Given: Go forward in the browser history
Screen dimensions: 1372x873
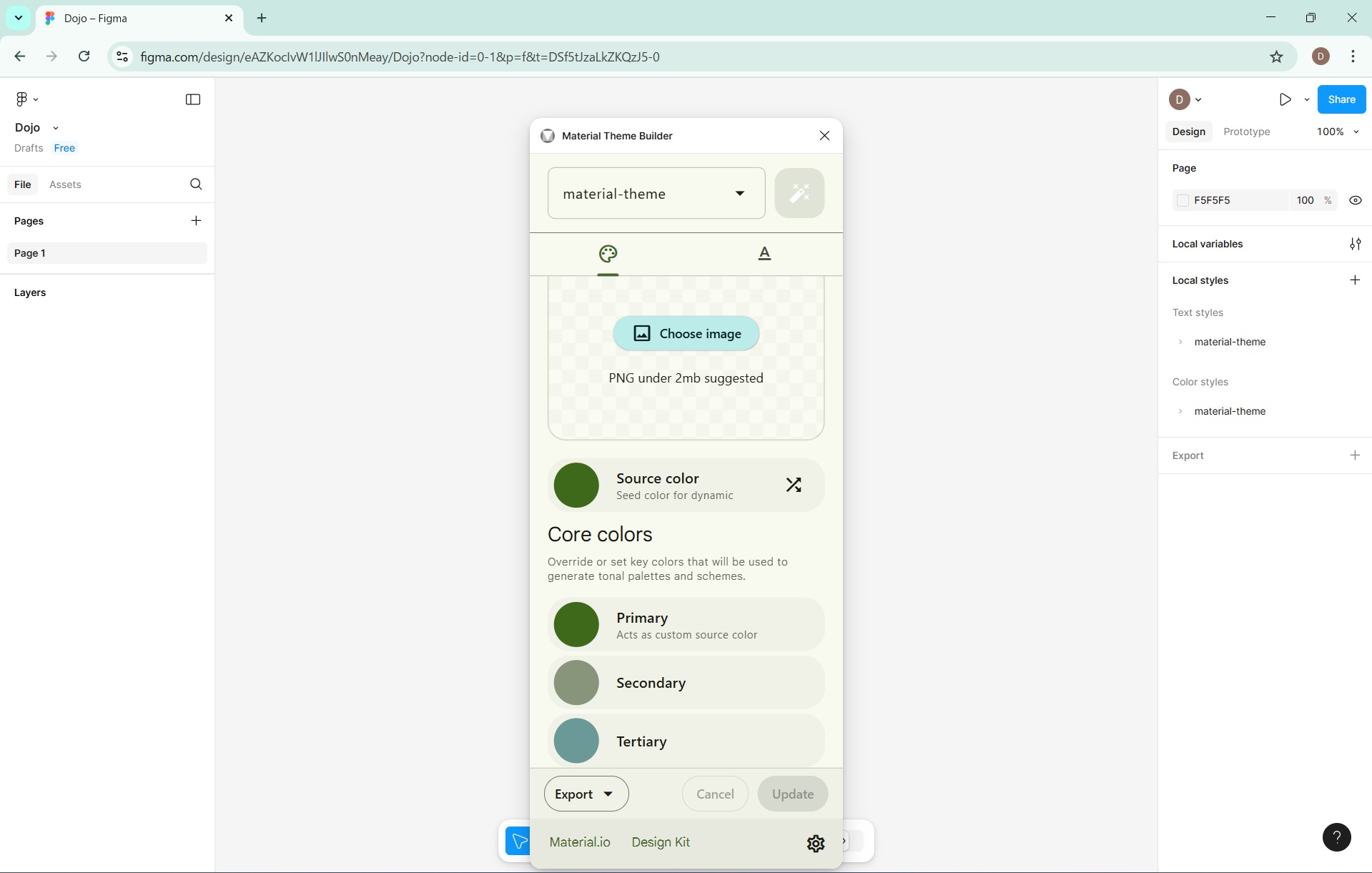Looking at the screenshot, I should point(51,56).
